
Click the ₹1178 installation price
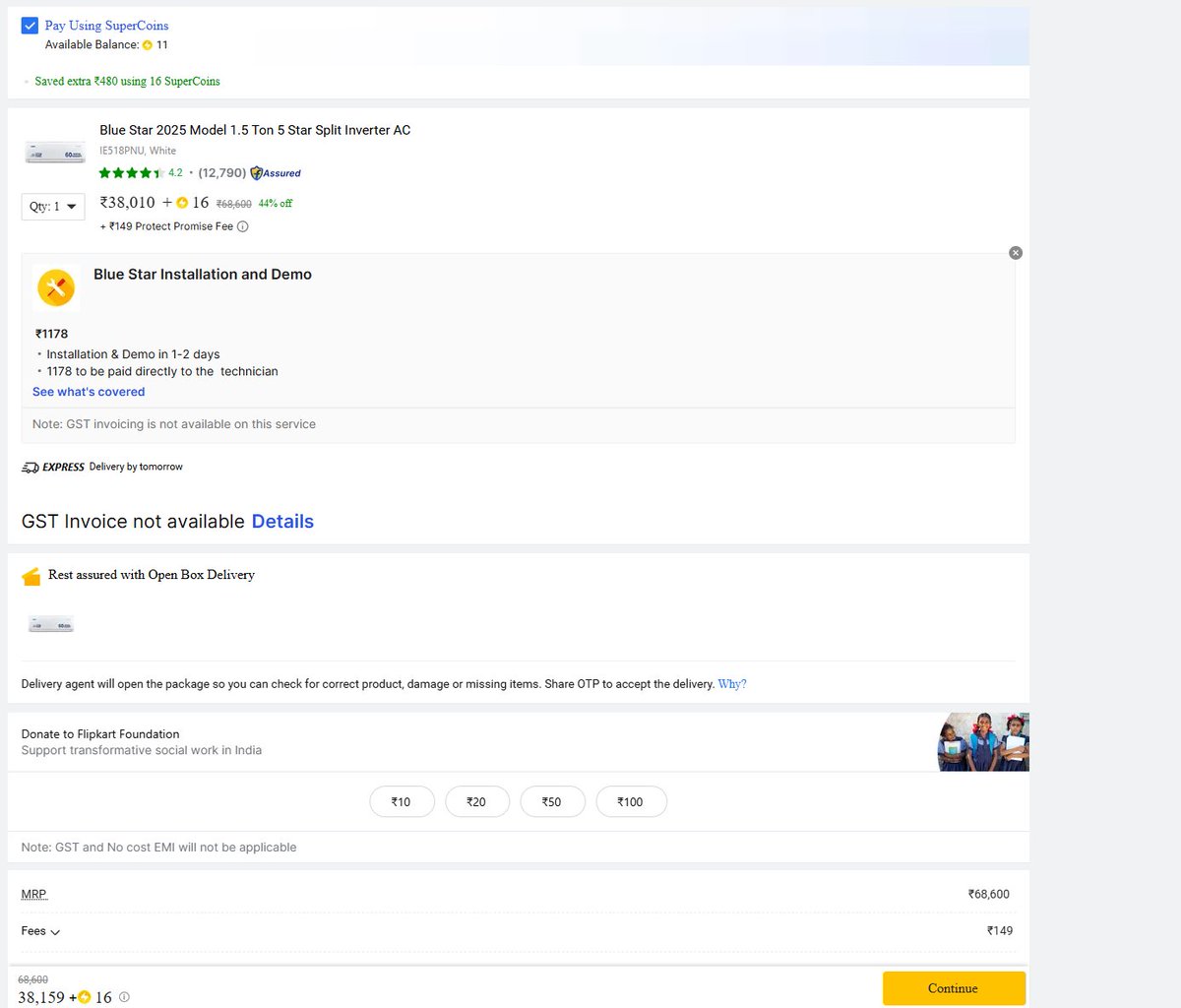[x=51, y=334]
